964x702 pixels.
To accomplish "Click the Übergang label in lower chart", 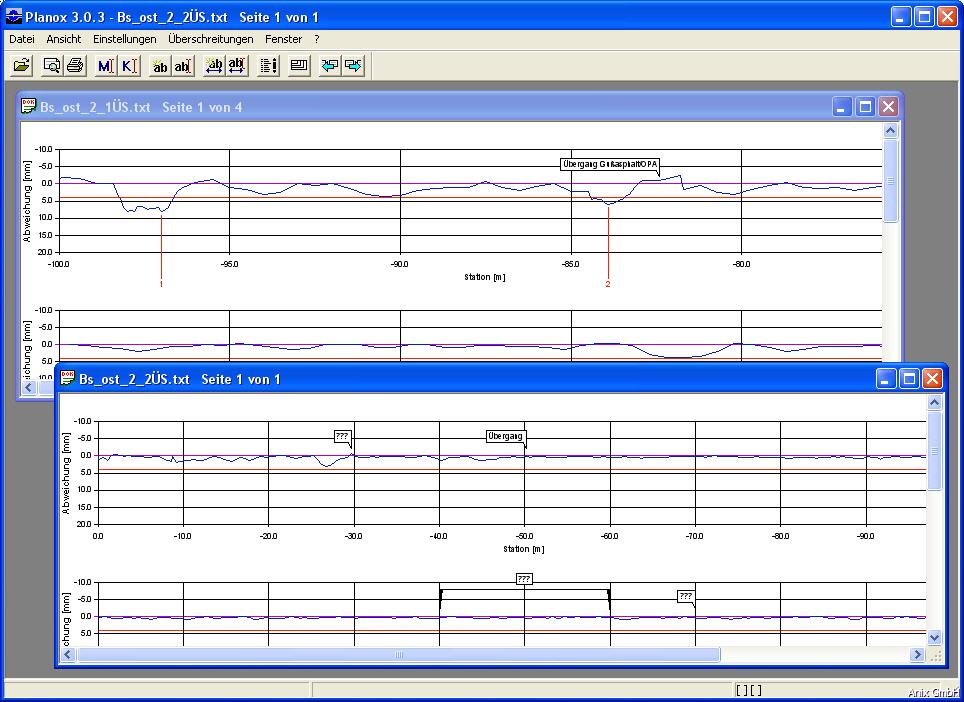I will pos(505,436).
